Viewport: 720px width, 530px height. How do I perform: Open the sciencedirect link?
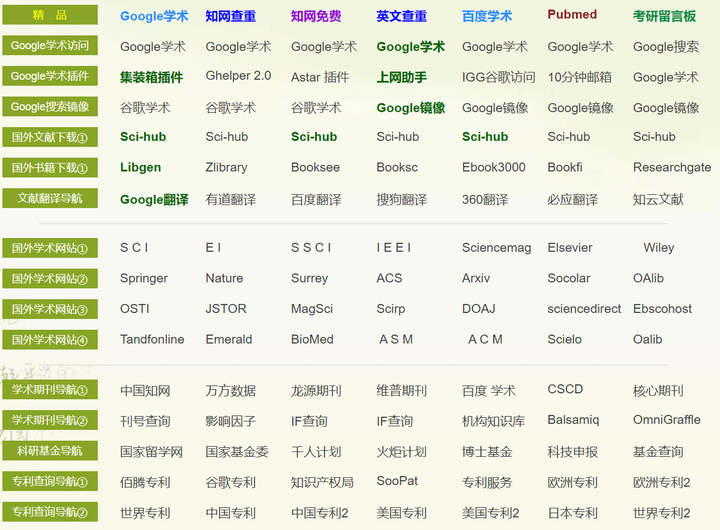584,309
